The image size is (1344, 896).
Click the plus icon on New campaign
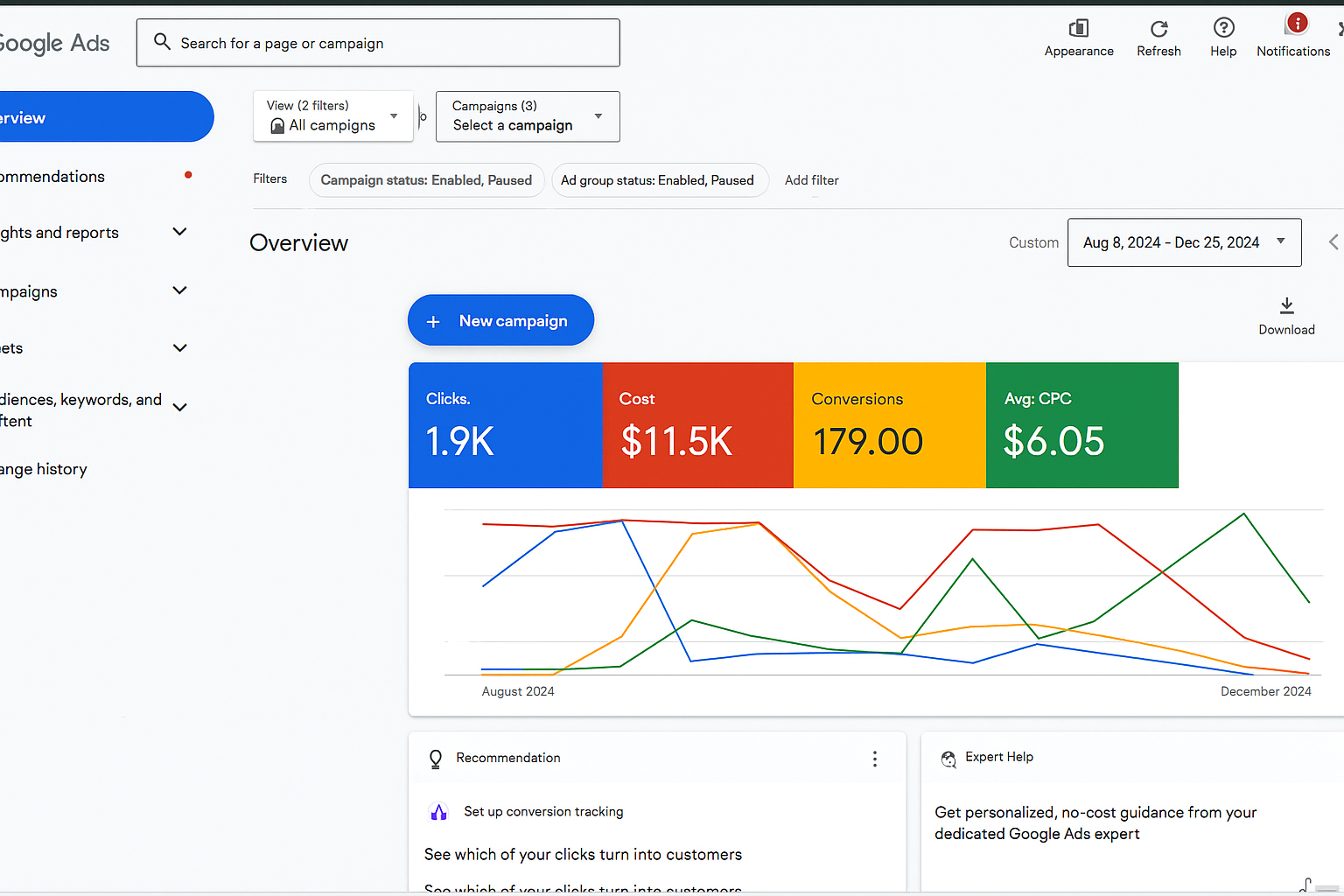click(433, 322)
